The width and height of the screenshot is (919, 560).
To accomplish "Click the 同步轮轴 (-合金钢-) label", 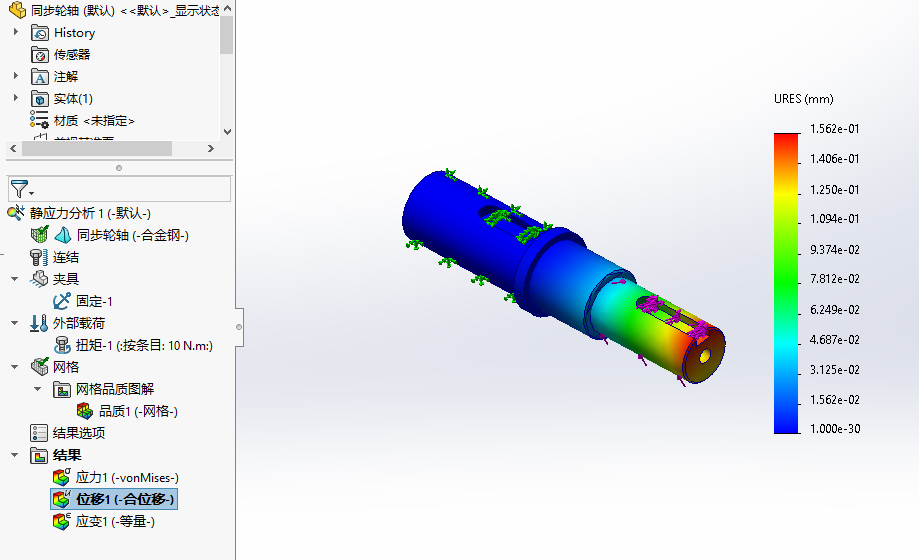I will tap(132, 235).
